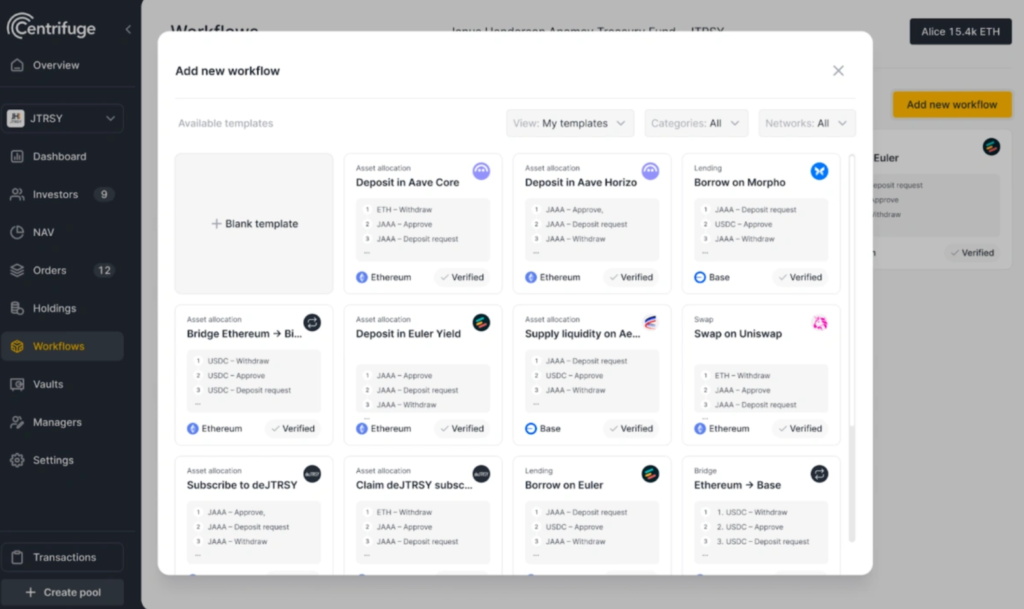This screenshot has width=1024, height=609.
Task: Click the bridge icon on Ethereum → Base card
Action: (819, 473)
